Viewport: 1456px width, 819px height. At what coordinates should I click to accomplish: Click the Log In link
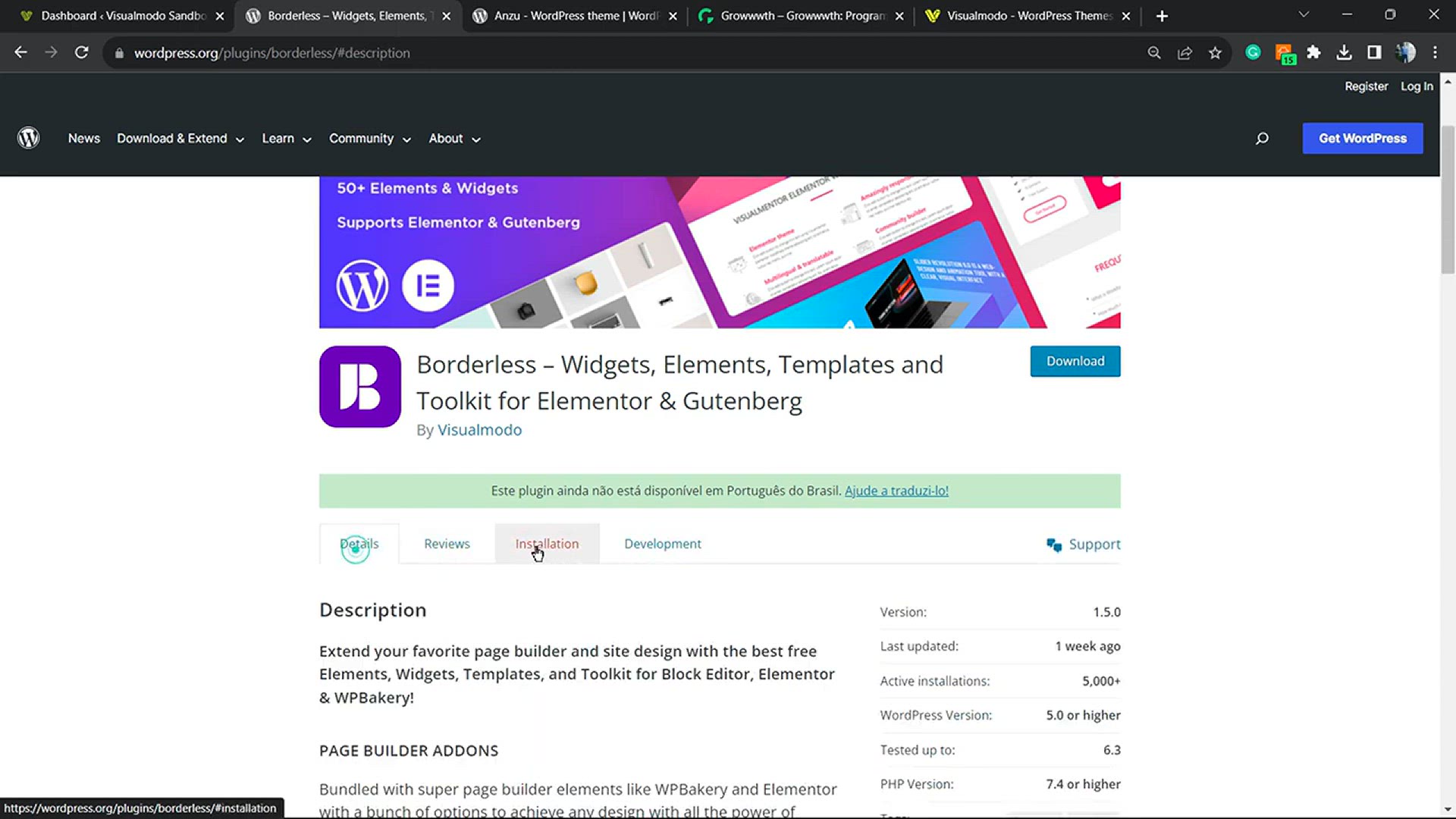(x=1417, y=86)
